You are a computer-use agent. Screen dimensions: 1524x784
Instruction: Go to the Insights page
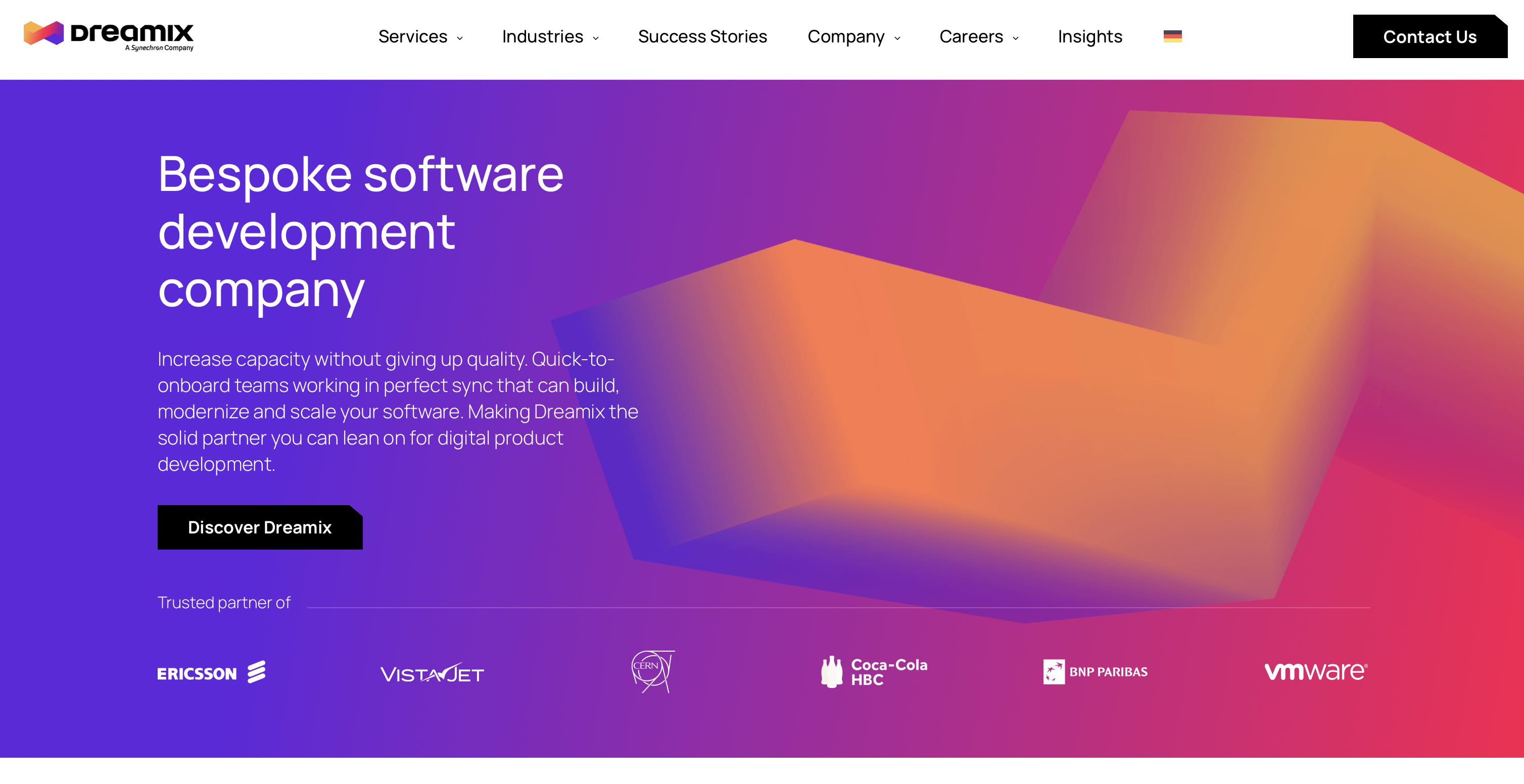click(x=1090, y=37)
